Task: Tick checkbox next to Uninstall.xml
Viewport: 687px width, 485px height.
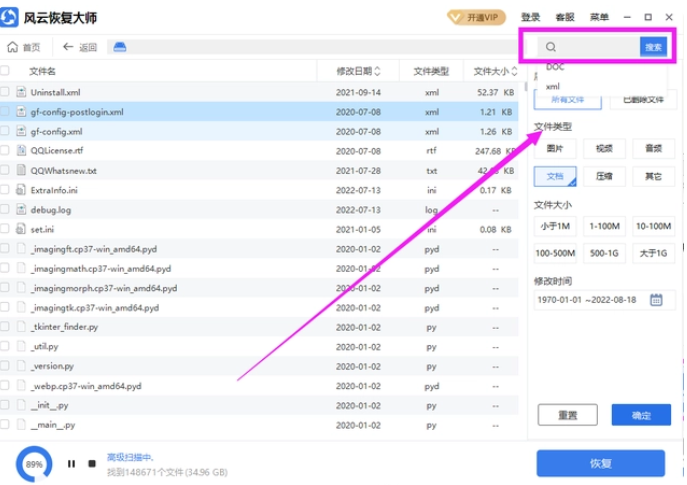Action: 5,92
